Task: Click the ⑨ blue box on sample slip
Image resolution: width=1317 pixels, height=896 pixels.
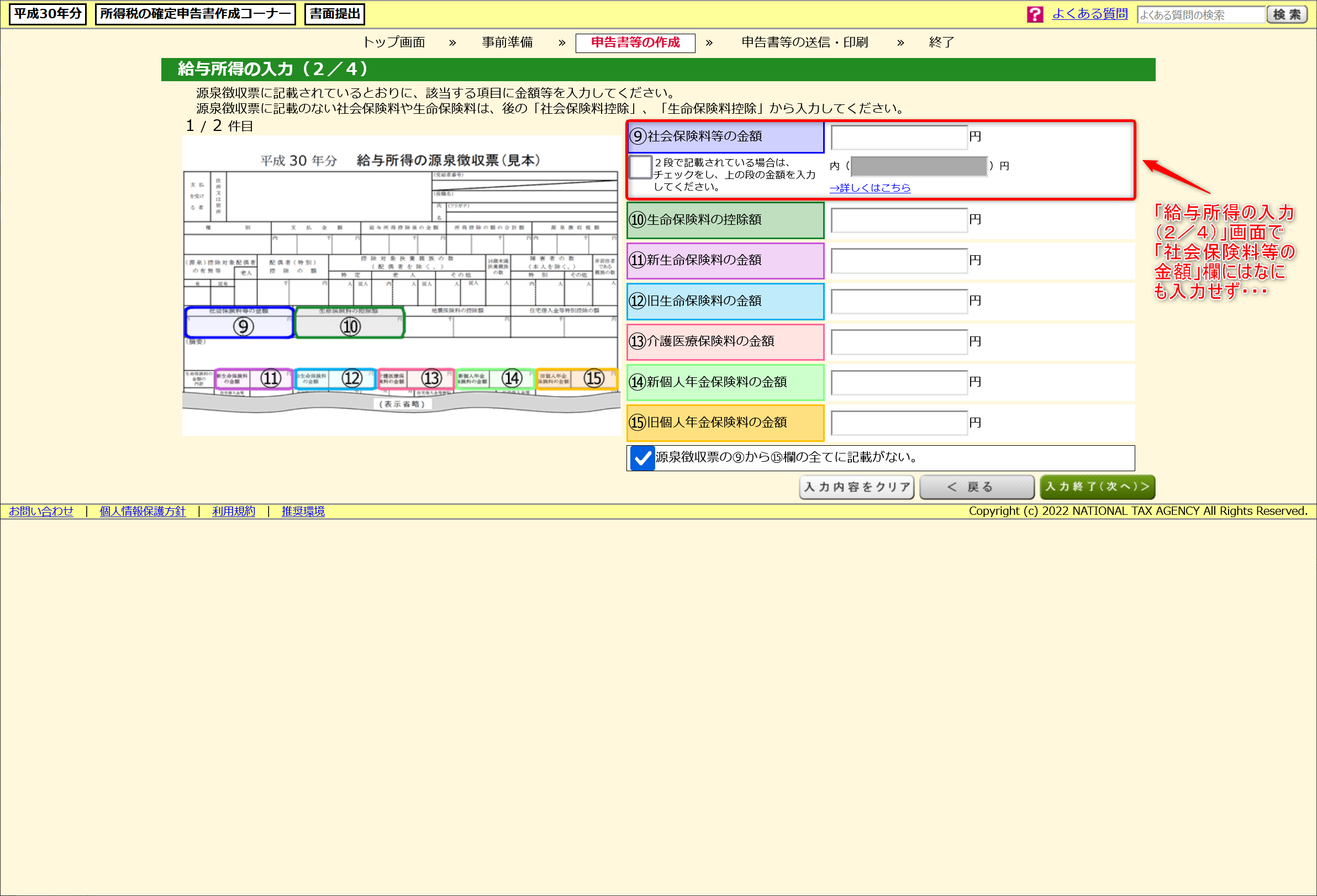Action: pyautogui.click(x=239, y=323)
